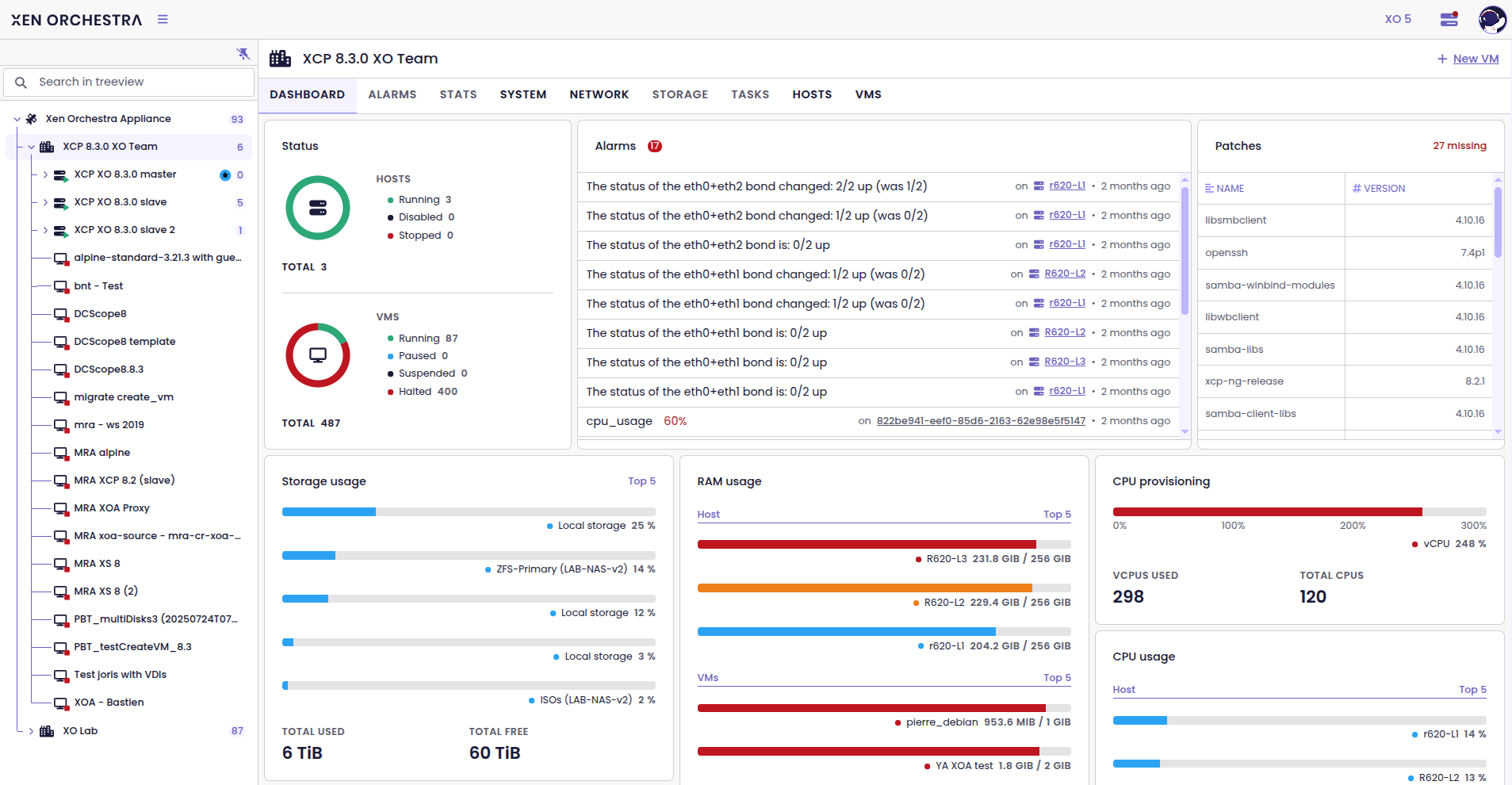Click the VM icon for bnt - Test
Viewport: 1512px width, 785px height.
coord(61,287)
